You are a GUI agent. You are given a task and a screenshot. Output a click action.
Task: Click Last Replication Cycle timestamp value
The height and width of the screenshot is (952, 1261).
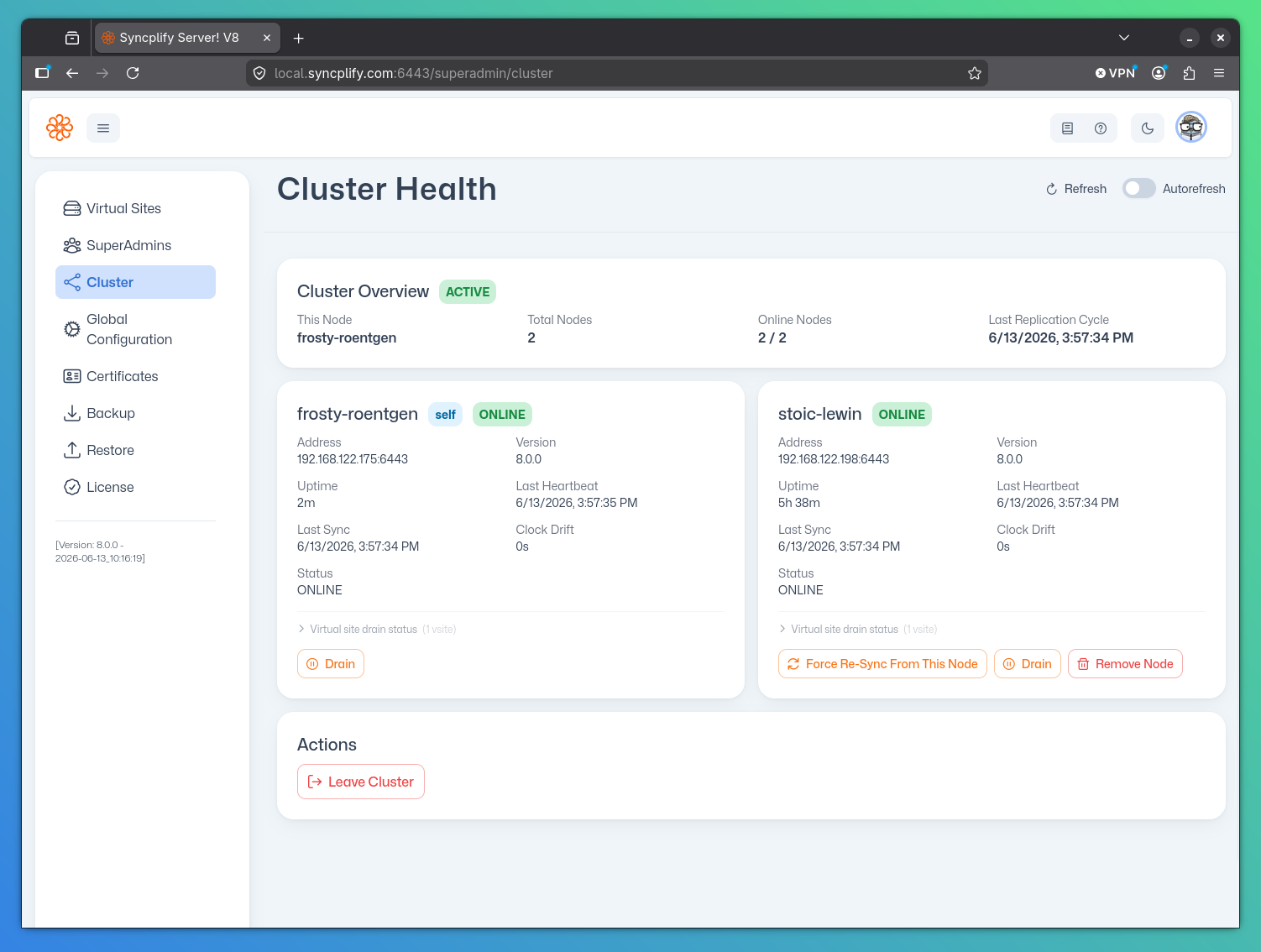click(x=1061, y=338)
